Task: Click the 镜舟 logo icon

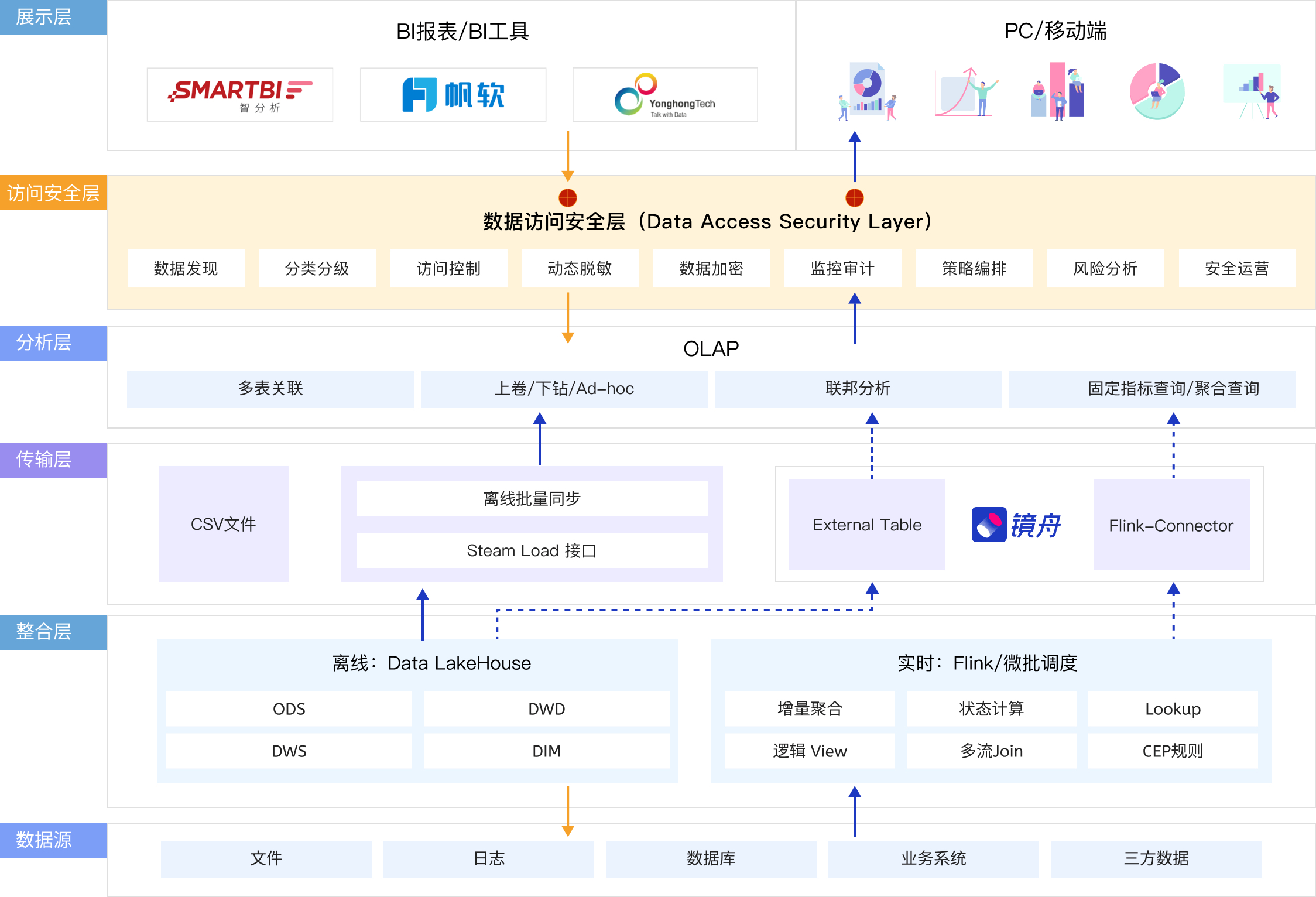Action: click(x=989, y=525)
